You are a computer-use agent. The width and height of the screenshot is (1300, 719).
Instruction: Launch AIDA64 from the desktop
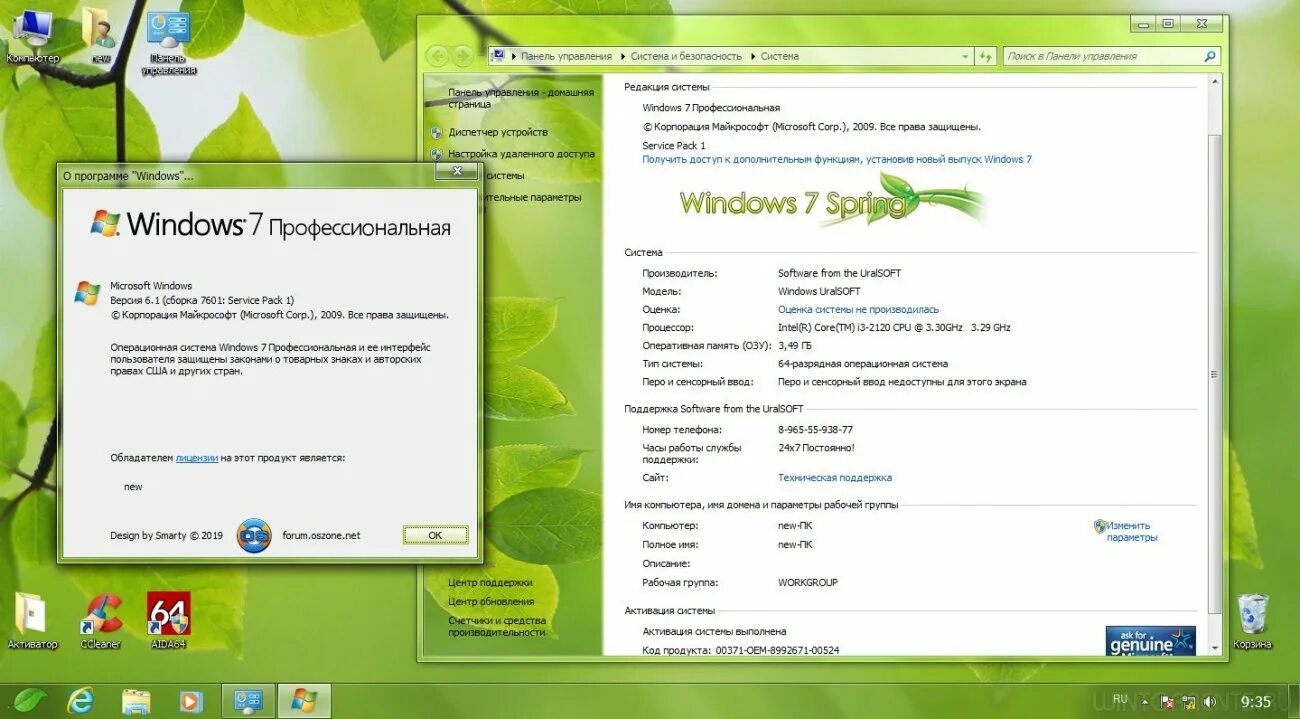click(168, 620)
